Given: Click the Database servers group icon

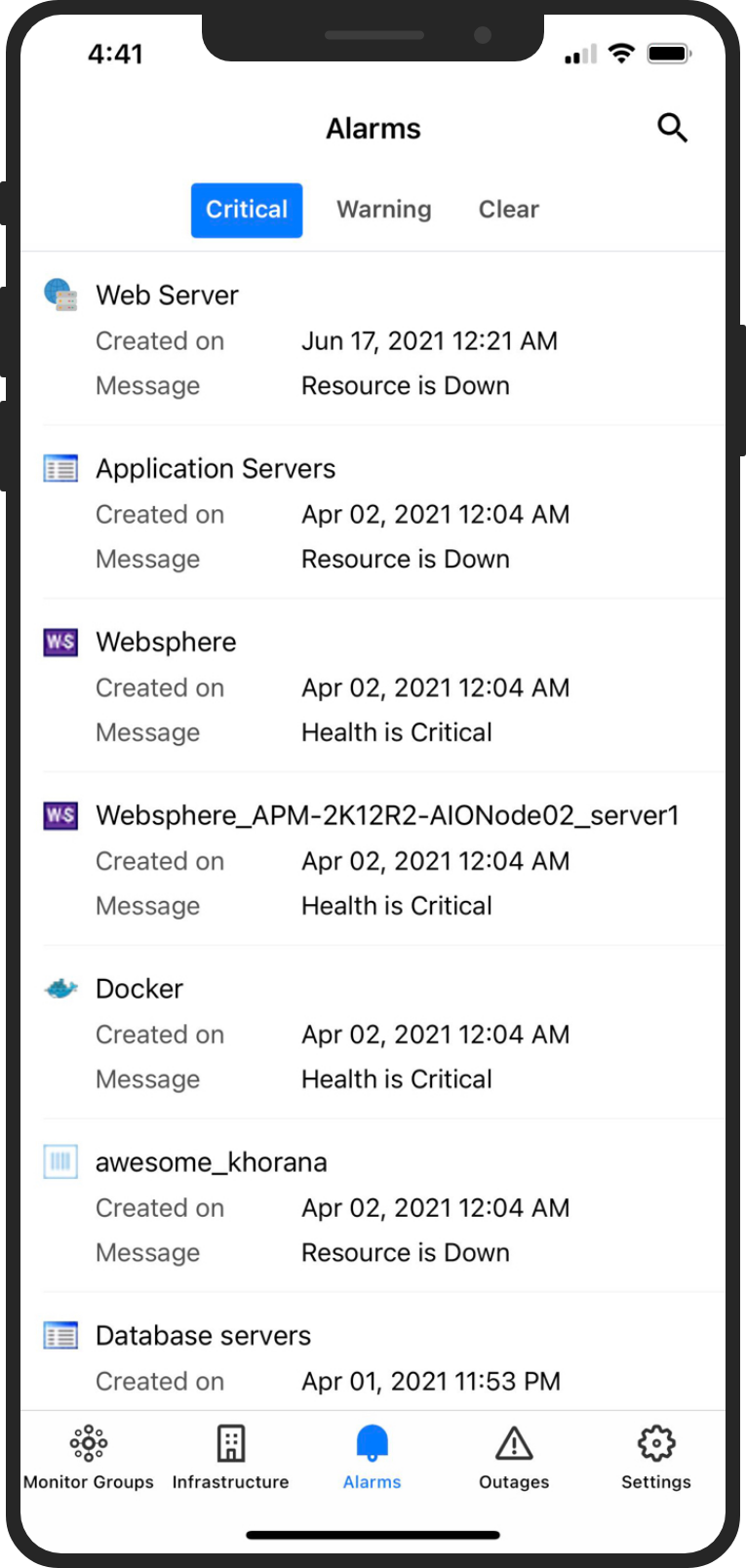Looking at the screenshot, I should pyautogui.click(x=60, y=1335).
